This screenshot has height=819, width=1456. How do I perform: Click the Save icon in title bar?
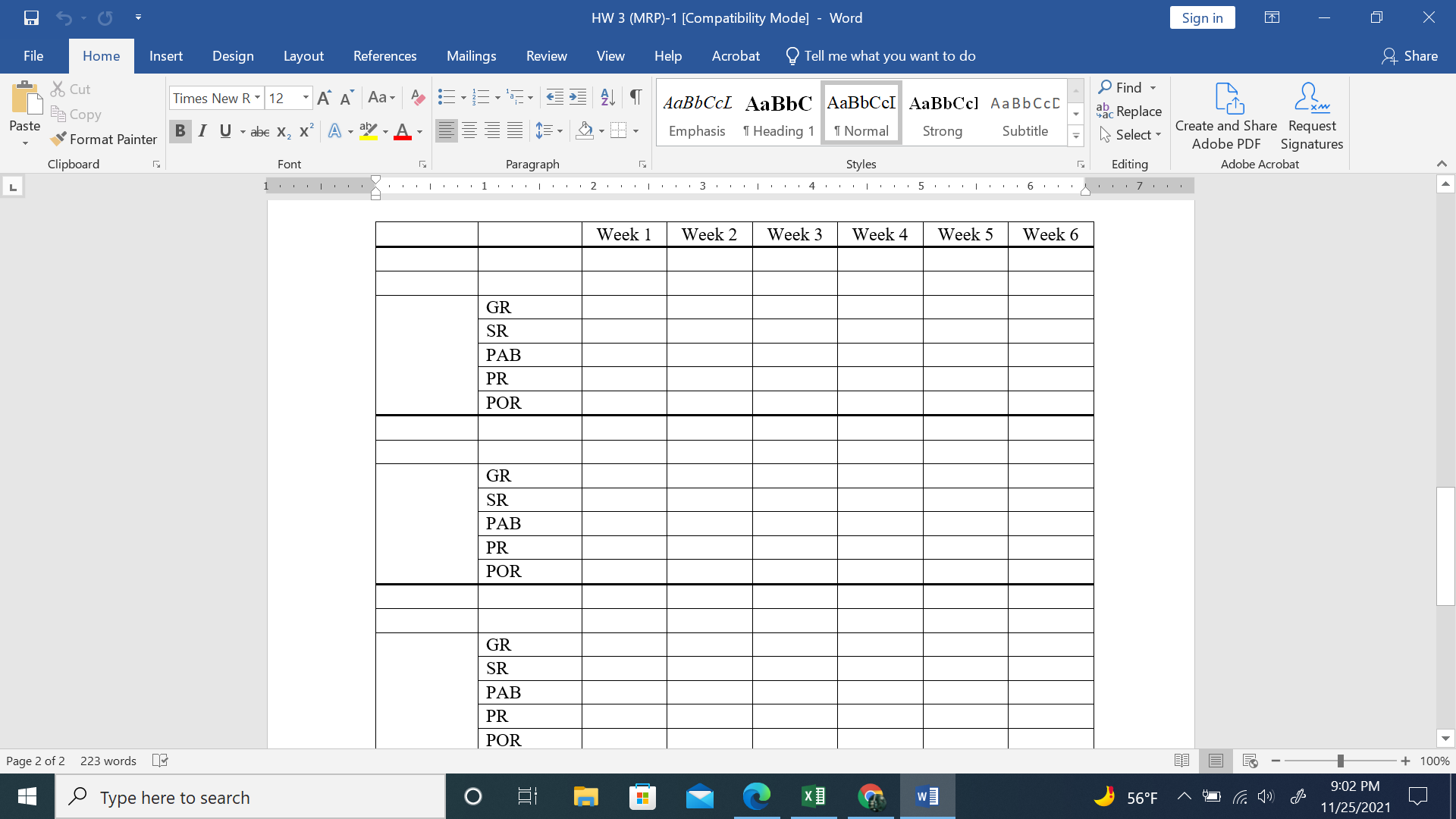click(x=31, y=17)
